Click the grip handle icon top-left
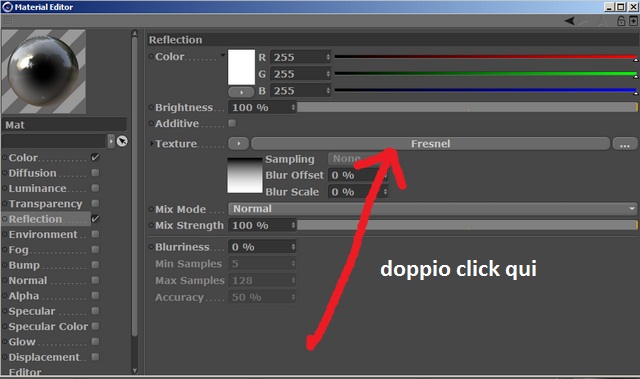The width and height of the screenshot is (640, 379). pos(8,20)
